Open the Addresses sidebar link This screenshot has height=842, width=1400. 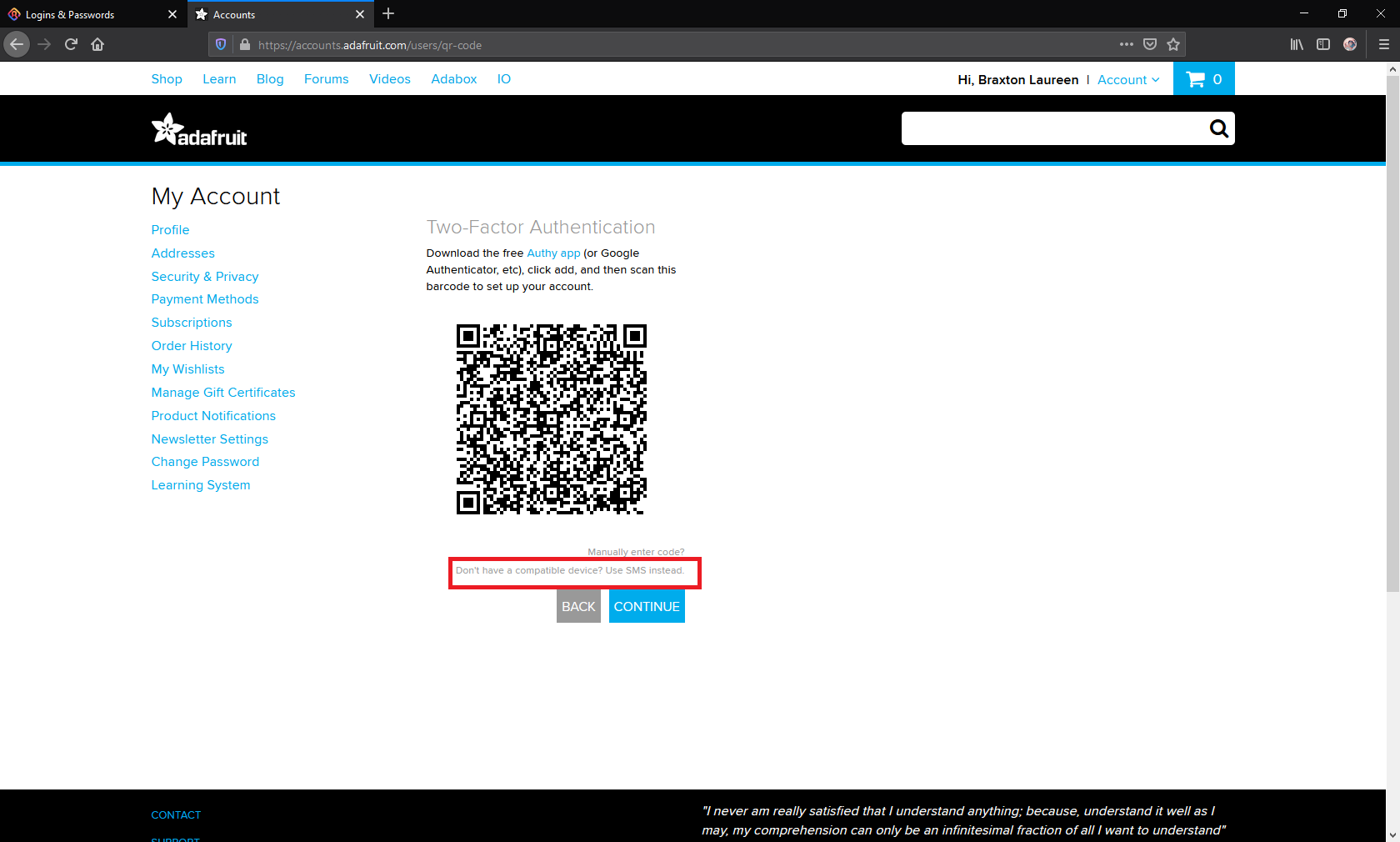(x=182, y=253)
